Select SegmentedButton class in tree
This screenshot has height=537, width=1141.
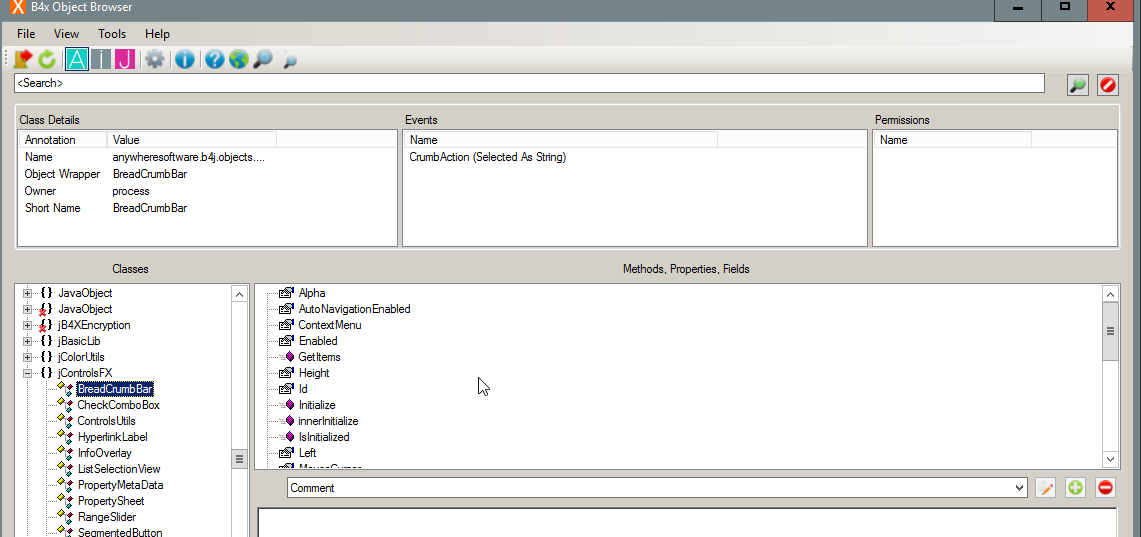tap(119, 532)
